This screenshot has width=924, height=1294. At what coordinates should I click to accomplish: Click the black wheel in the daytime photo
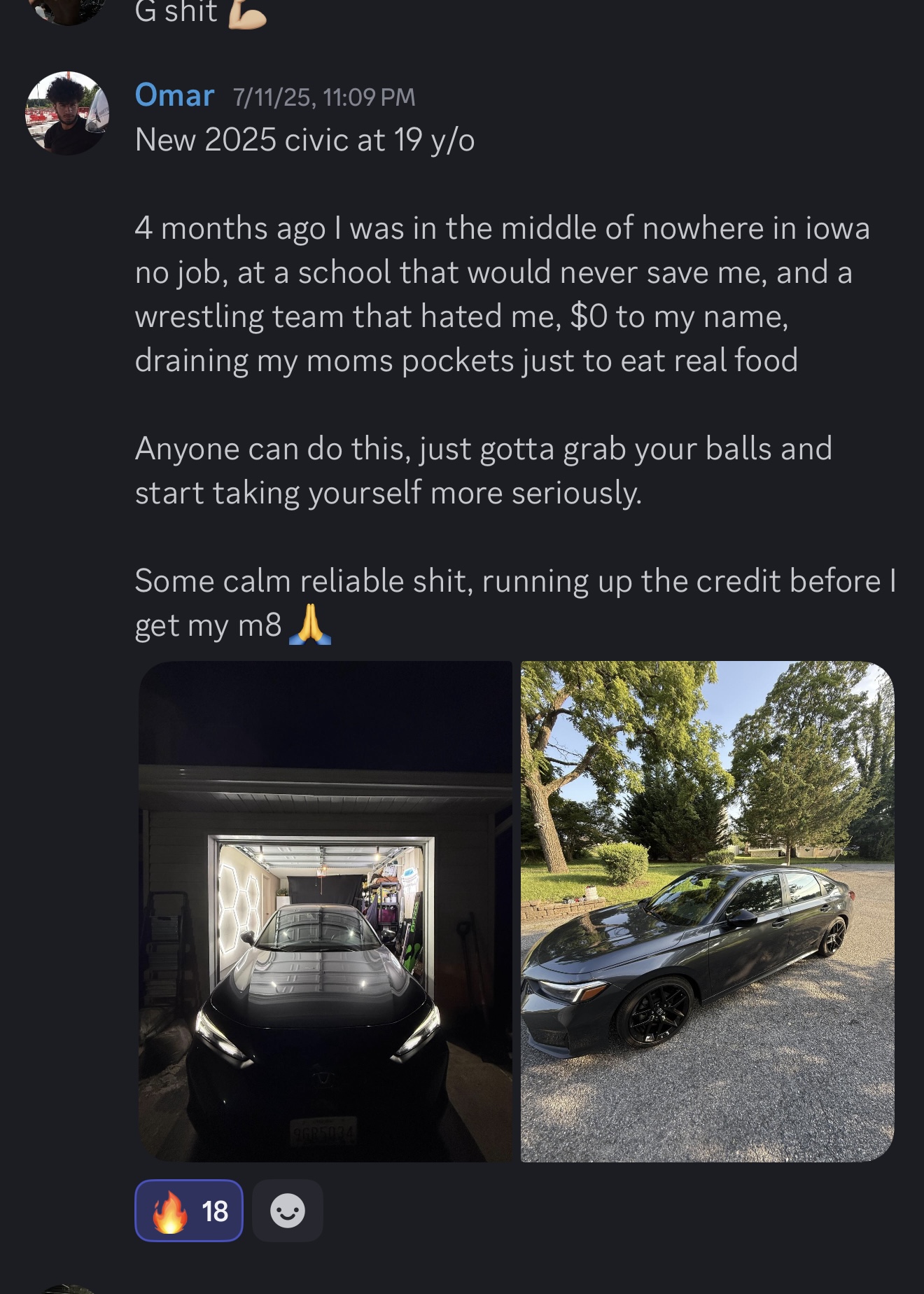(x=655, y=1012)
